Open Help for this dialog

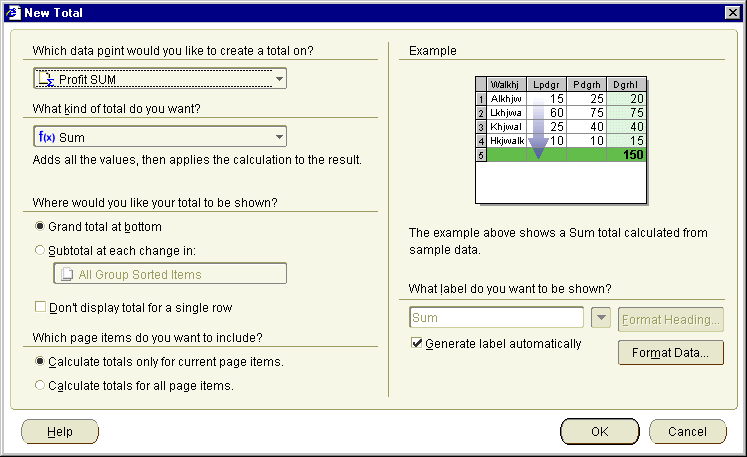(x=60, y=432)
